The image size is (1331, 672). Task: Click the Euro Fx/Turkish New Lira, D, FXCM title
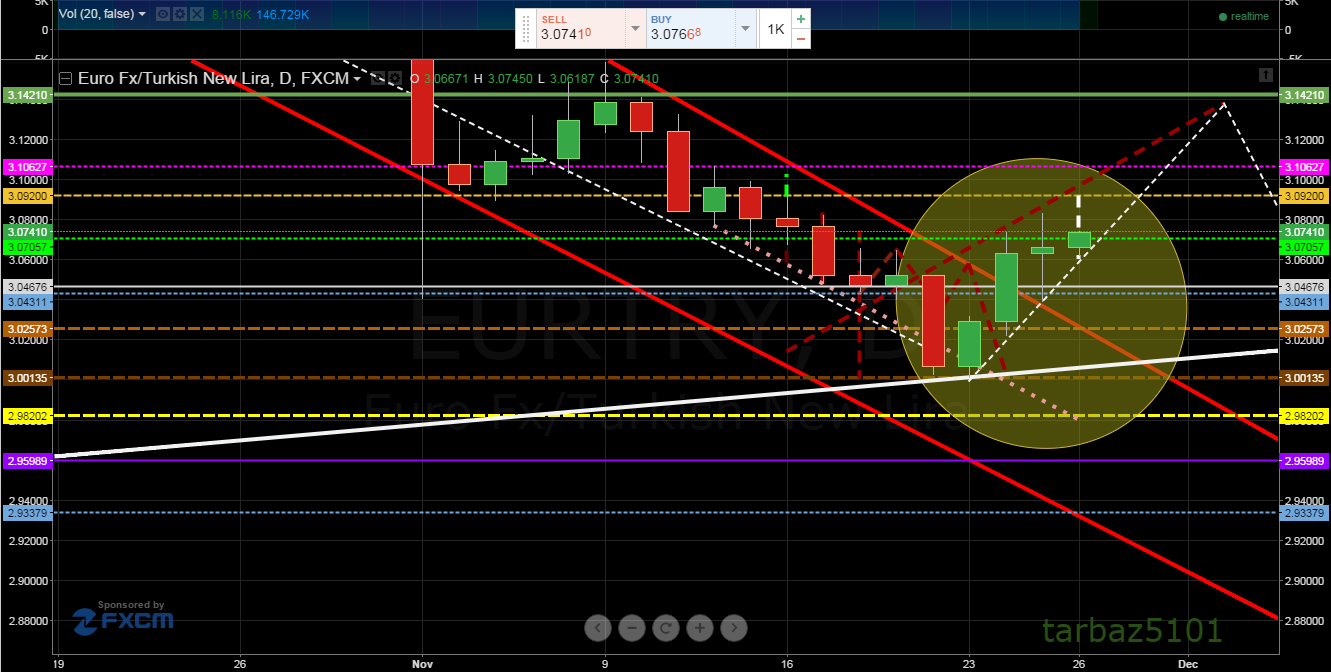[212, 78]
